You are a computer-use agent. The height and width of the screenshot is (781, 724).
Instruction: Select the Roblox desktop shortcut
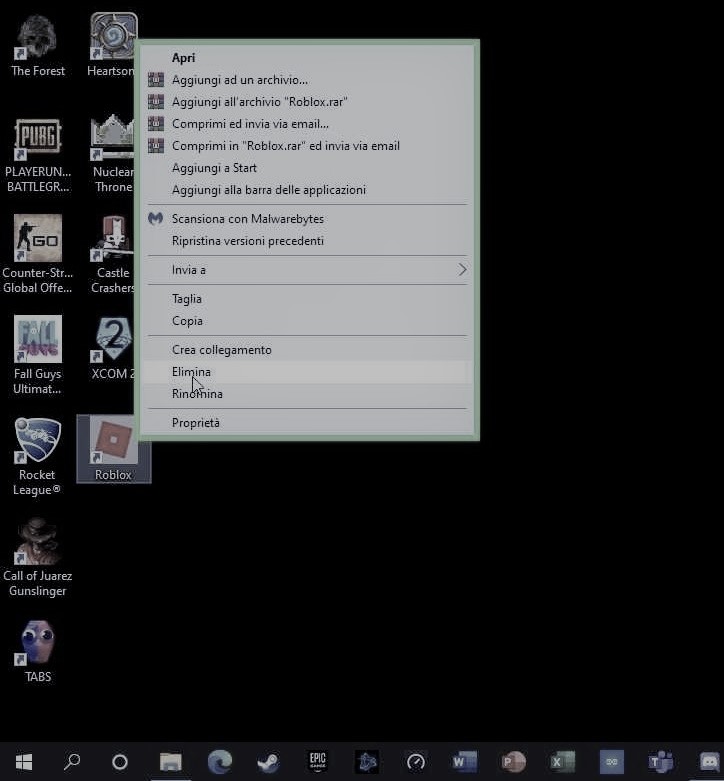point(114,449)
